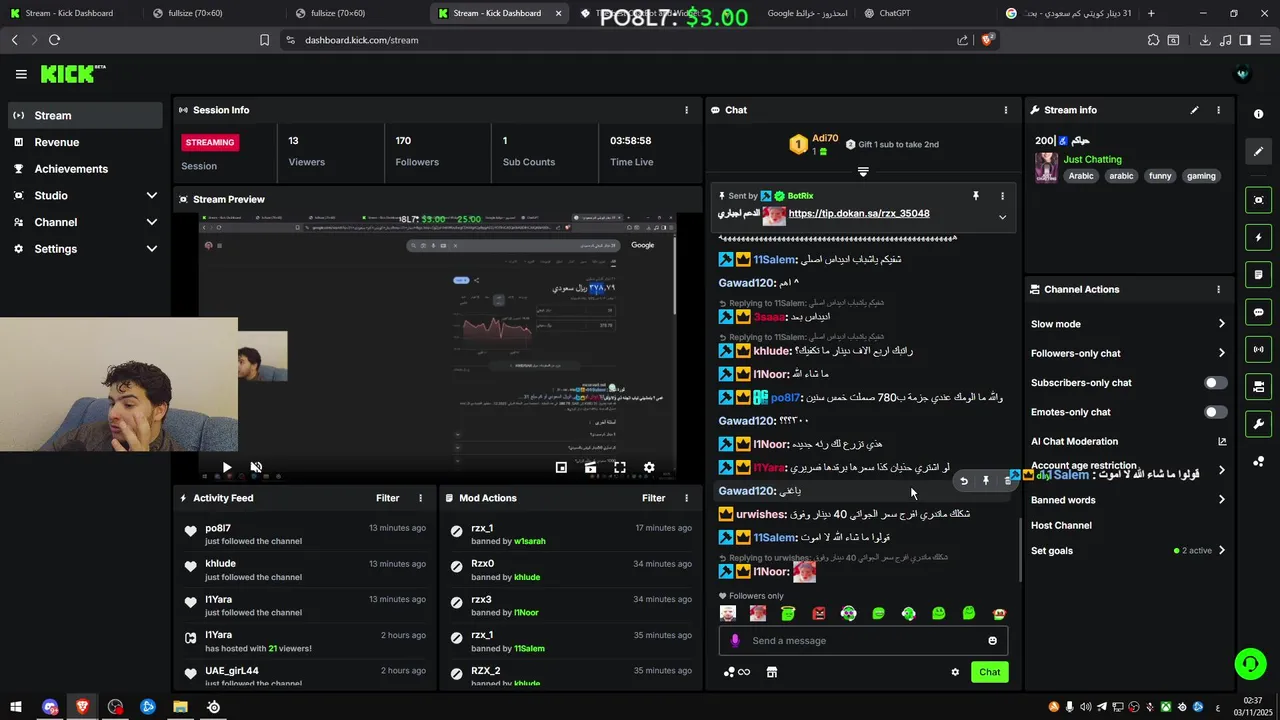The width and height of the screenshot is (1280, 720).
Task: Edit Stream info with pencil icon
Action: (x=1194, y=110)
